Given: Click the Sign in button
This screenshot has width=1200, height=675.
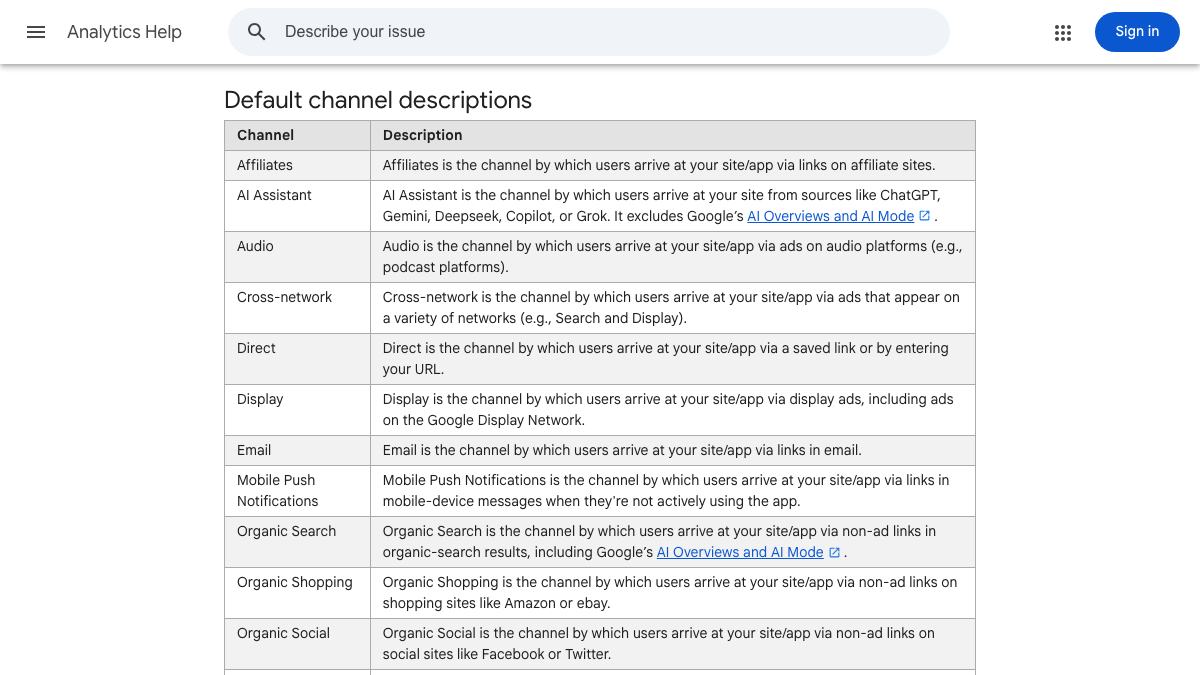Looking at the screenshot, I should pyautogui.click(x=1137, y=32).
